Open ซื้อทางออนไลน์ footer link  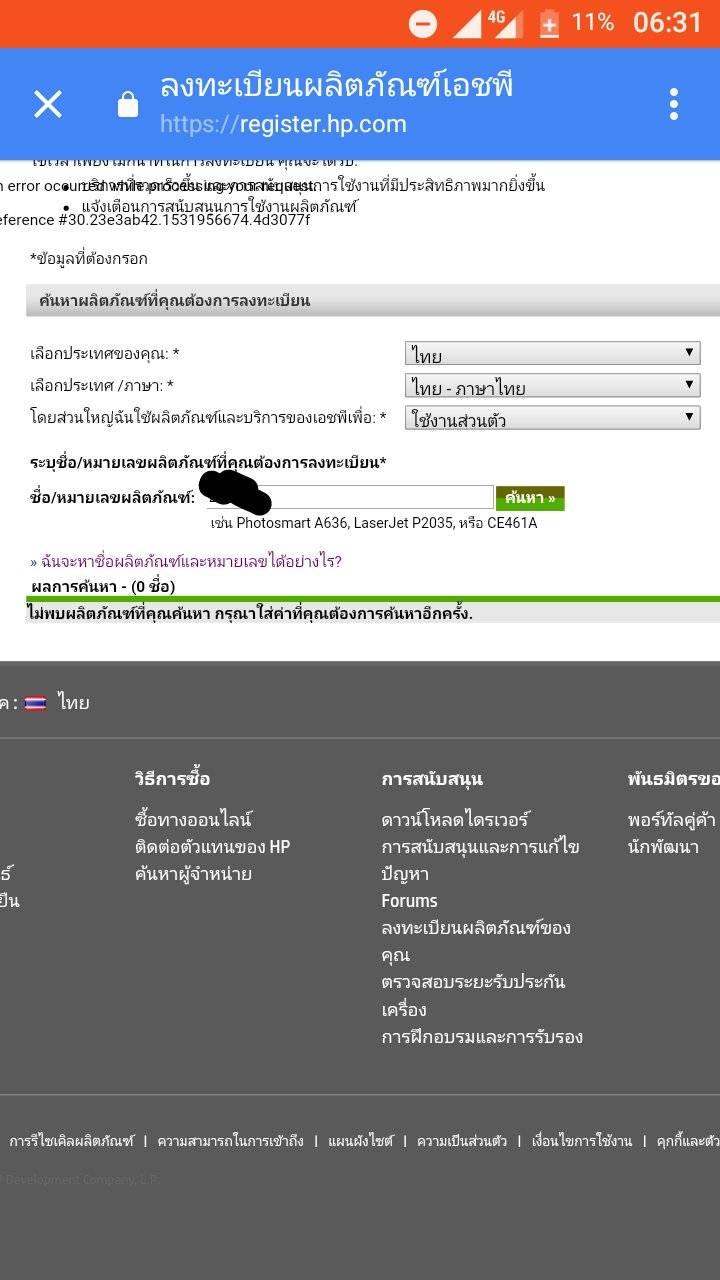coord(193,819)
